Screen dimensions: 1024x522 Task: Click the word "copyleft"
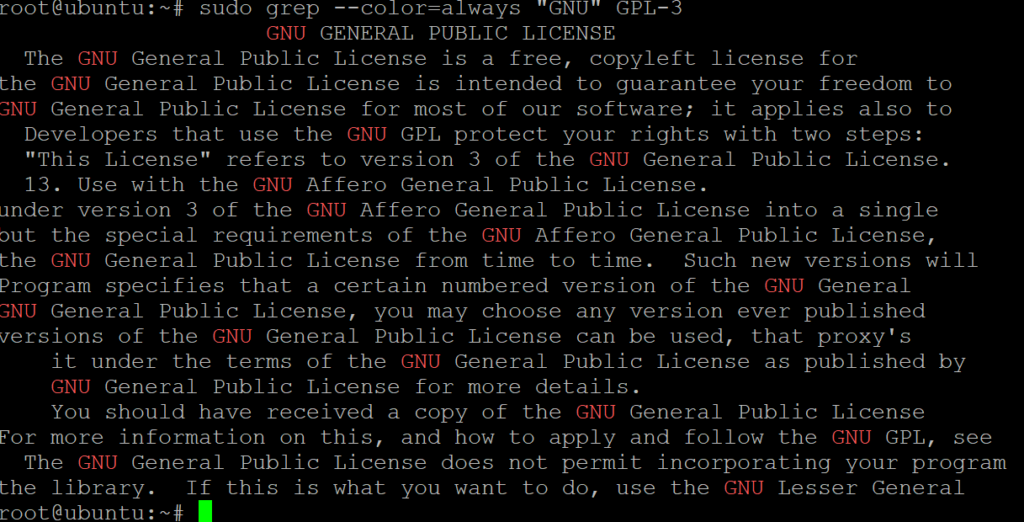642,59
